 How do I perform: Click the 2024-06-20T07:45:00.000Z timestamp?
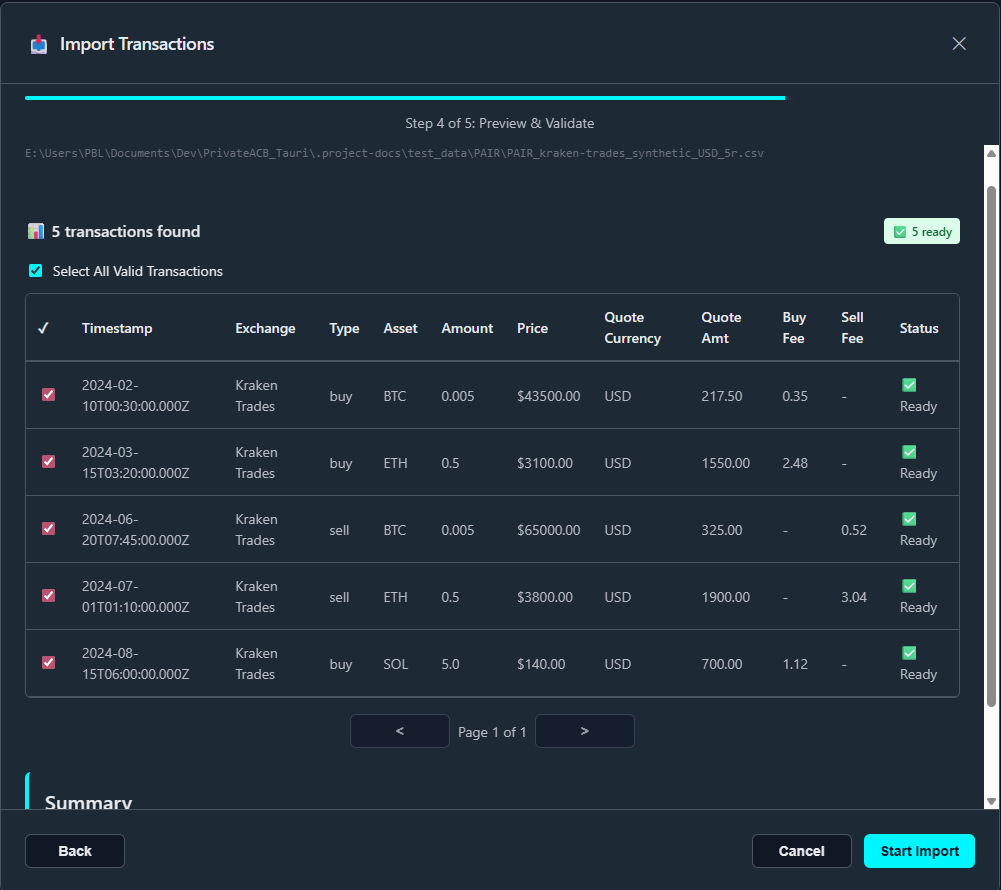pos(135,530)
